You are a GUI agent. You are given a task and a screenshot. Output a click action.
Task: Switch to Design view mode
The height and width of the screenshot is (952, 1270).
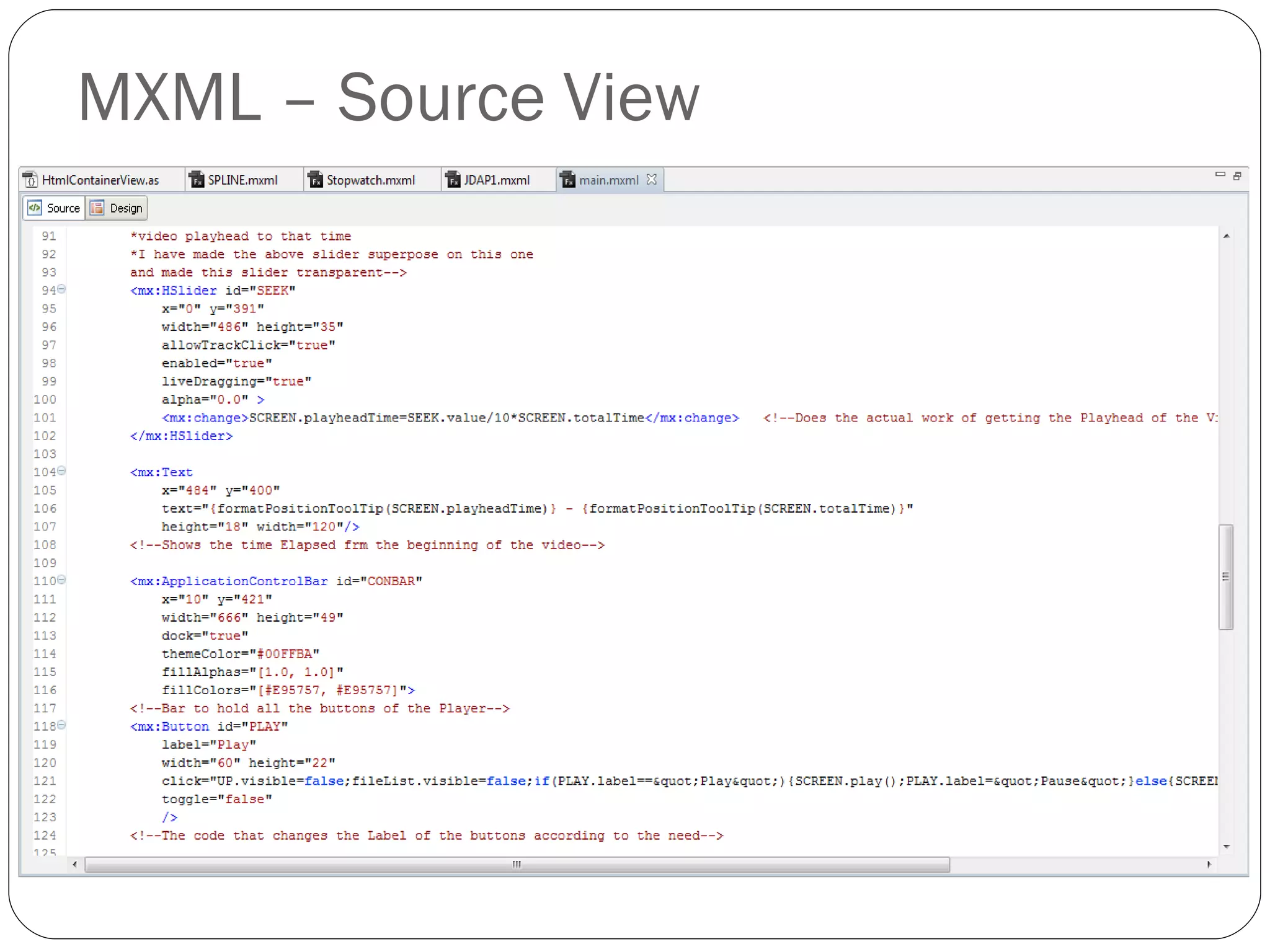[x=117, y=208]
